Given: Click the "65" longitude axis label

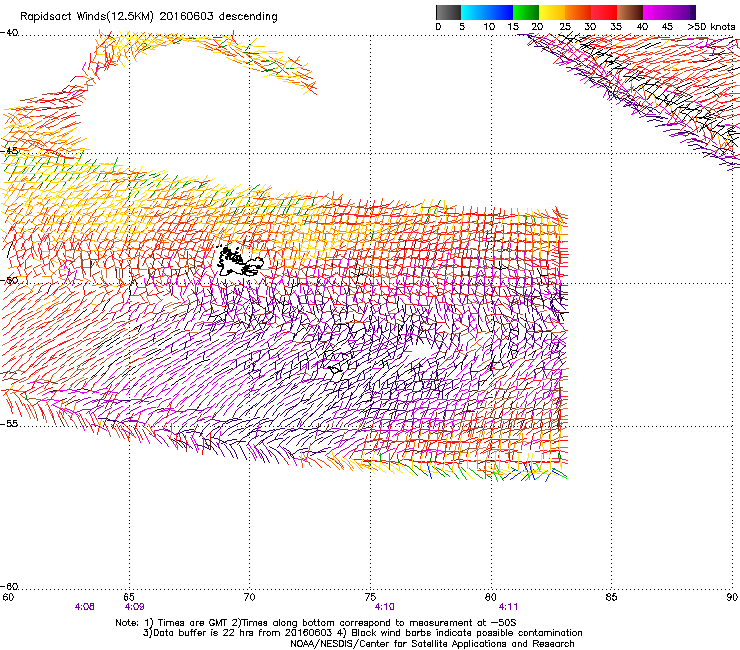Looking at the screenshot, I should [129, 597].
